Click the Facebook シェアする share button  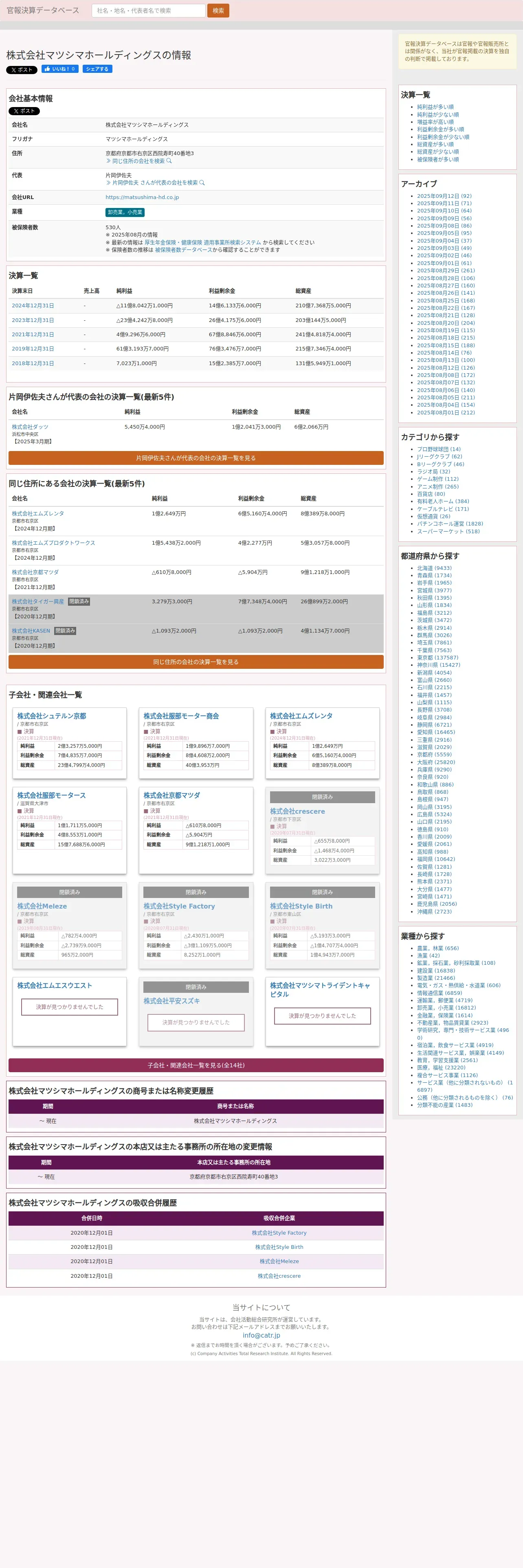(x=97, y=69)
